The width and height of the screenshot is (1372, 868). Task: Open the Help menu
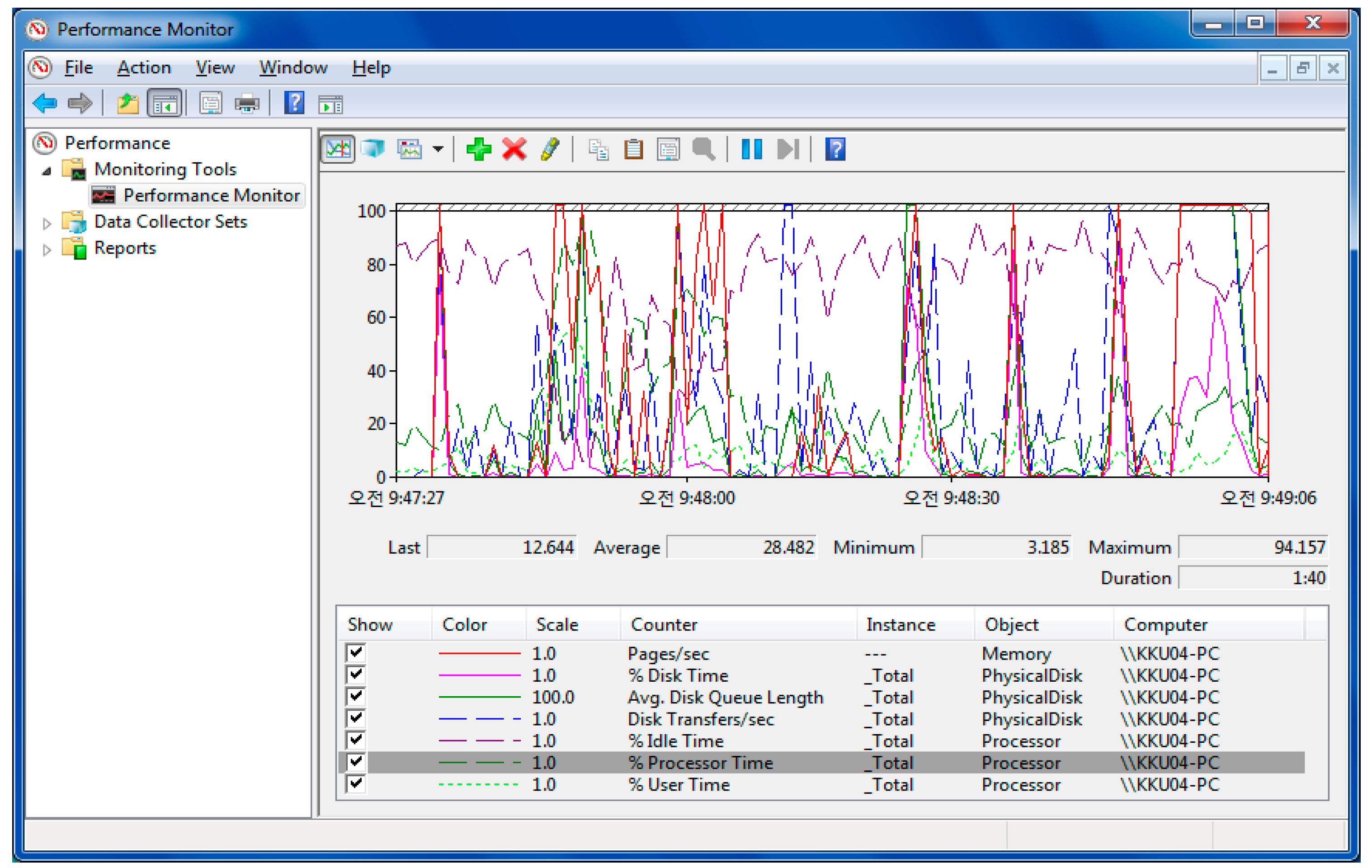click(371, 67)
